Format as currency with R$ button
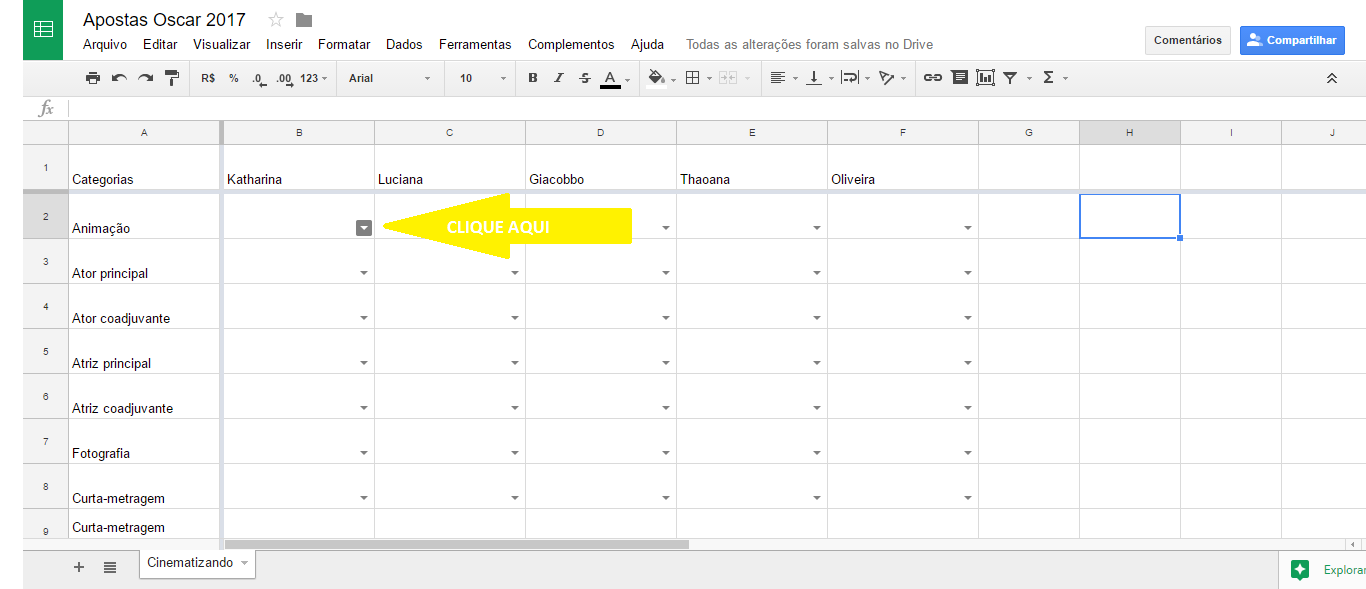 208,78
